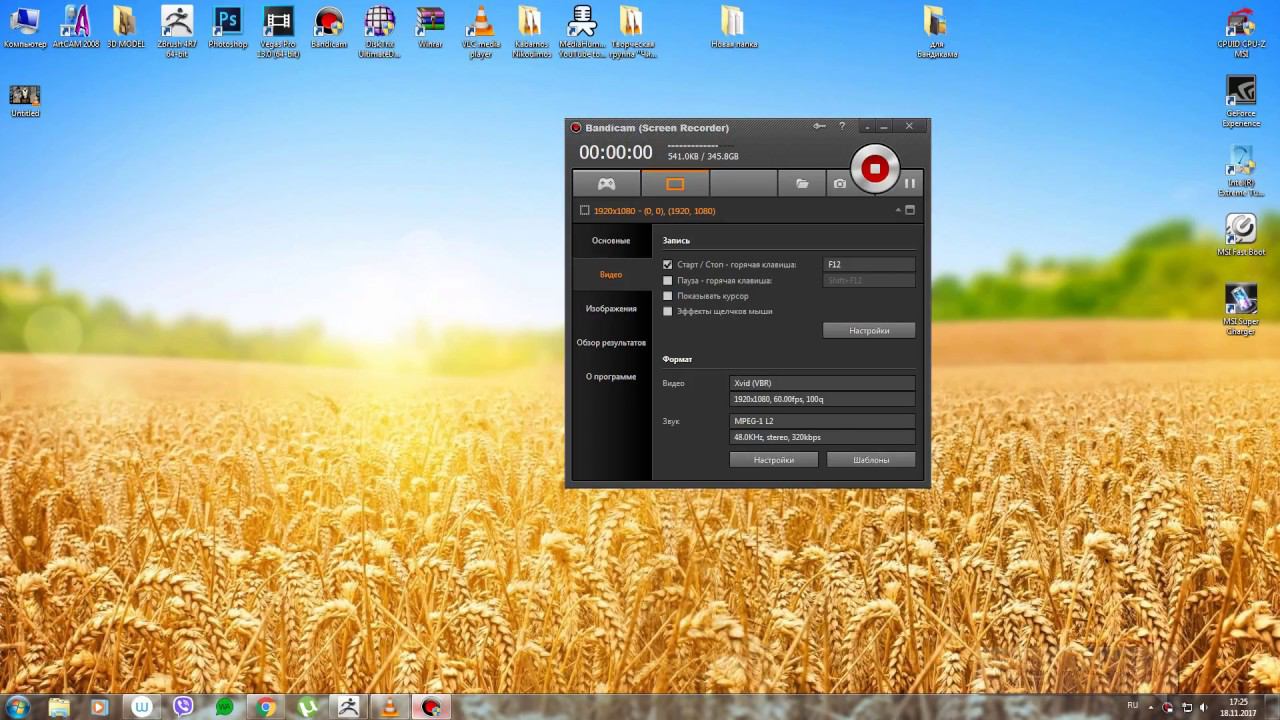Open the Изображения tab
Image resolution: width=1280 pixels, height=720 pixels.
coord(610,309)
